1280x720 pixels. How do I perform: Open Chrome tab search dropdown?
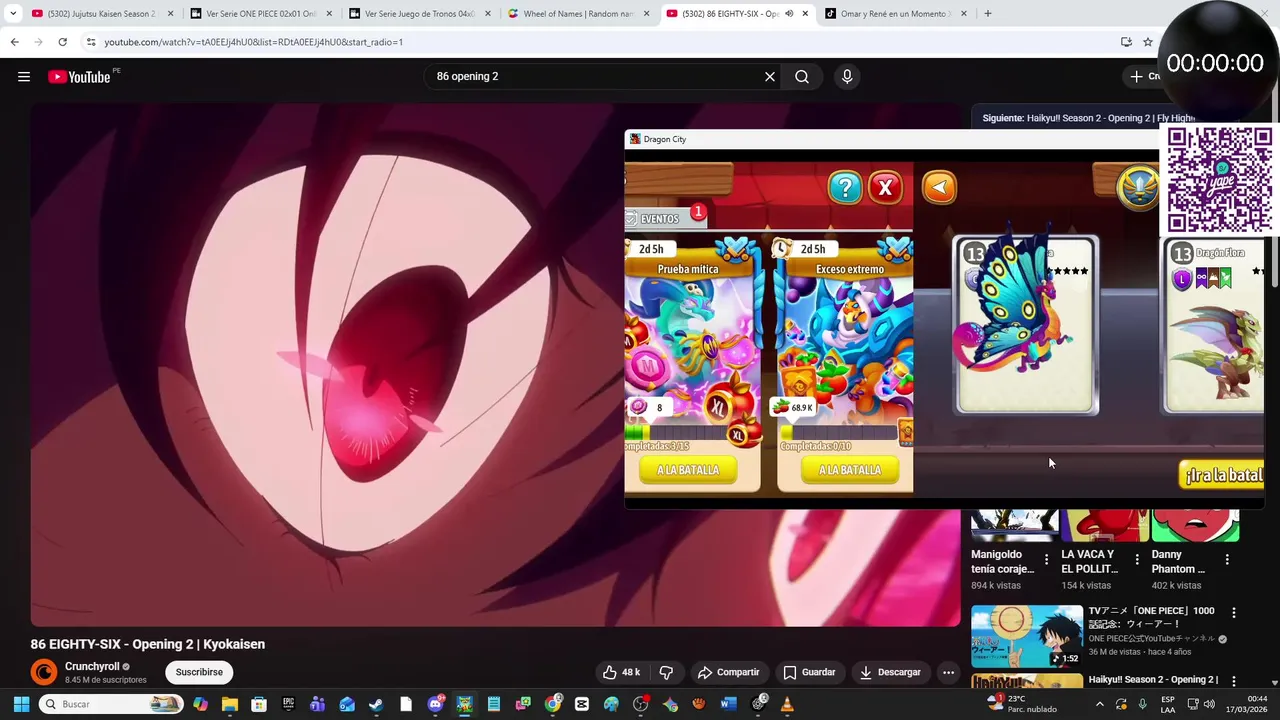click(13, 14)
